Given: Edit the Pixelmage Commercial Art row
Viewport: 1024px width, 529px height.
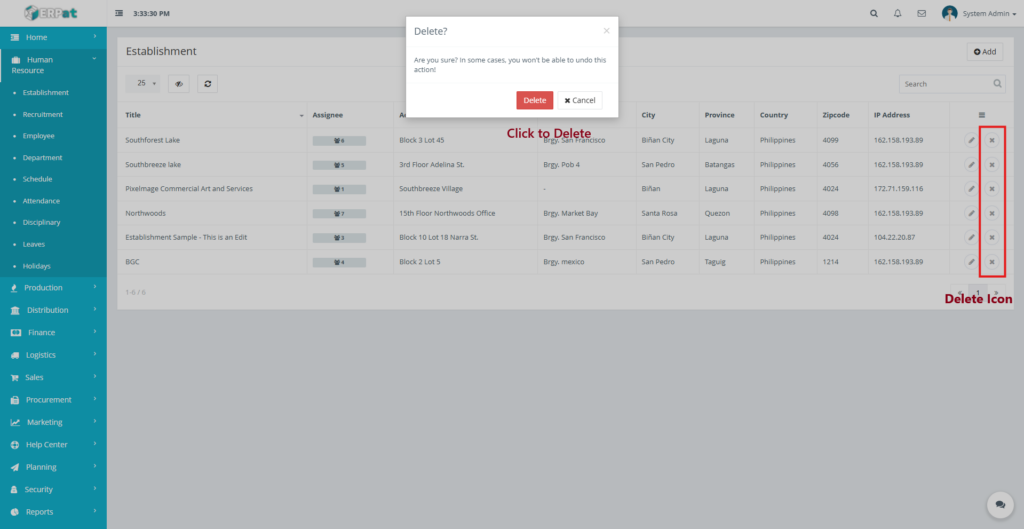Looking at the screenshot, I should 972,189.
